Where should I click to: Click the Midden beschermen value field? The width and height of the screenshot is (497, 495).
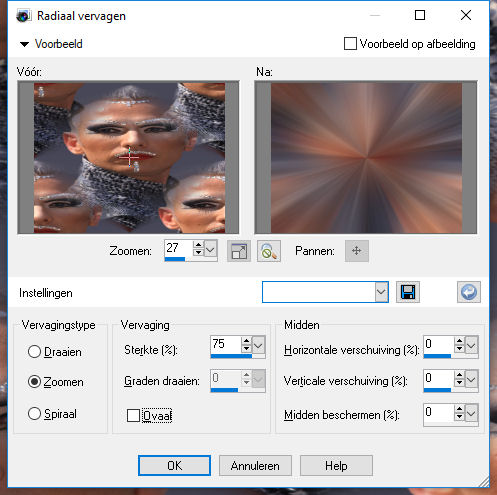(438, 413)
